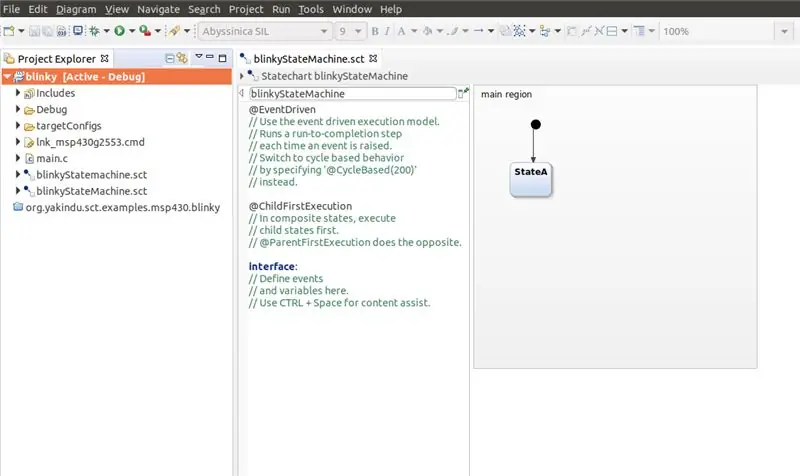Expand the Debug folder
800x476 pixels.
(18, 109)
